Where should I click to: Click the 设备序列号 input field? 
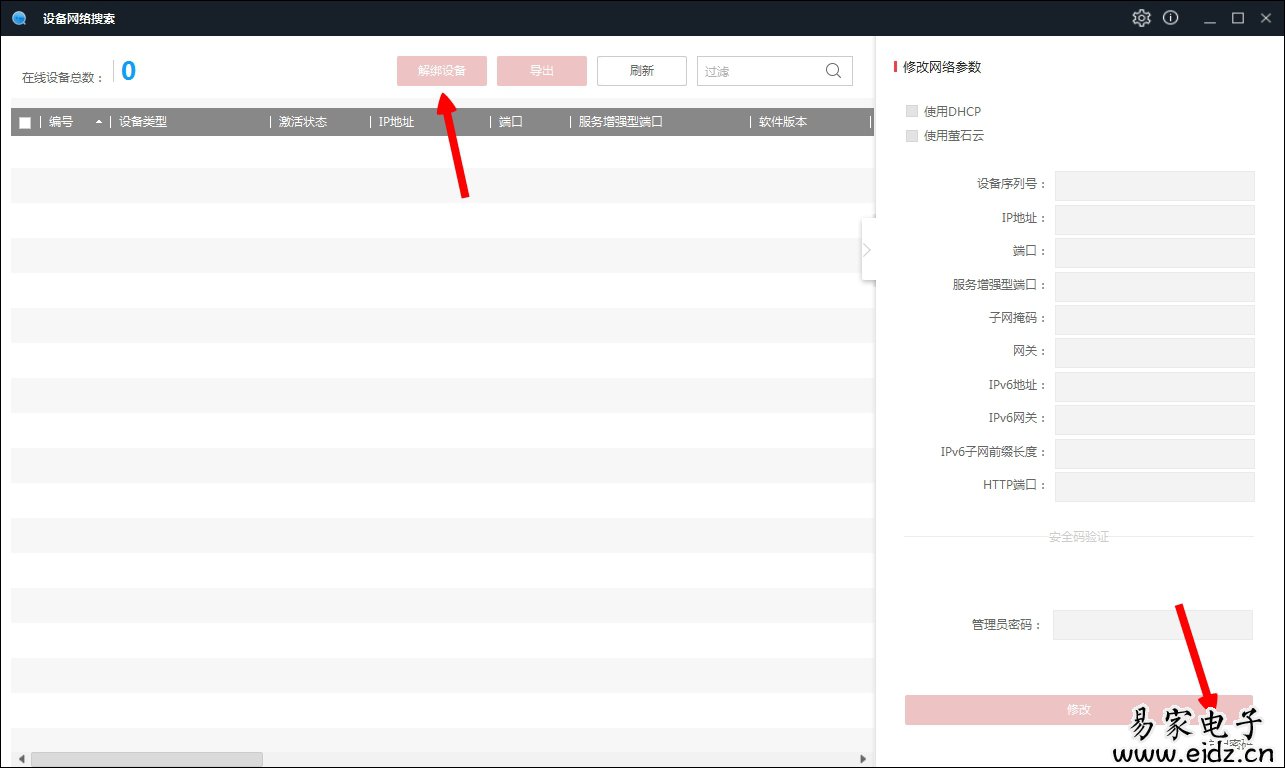[1155, 185]
